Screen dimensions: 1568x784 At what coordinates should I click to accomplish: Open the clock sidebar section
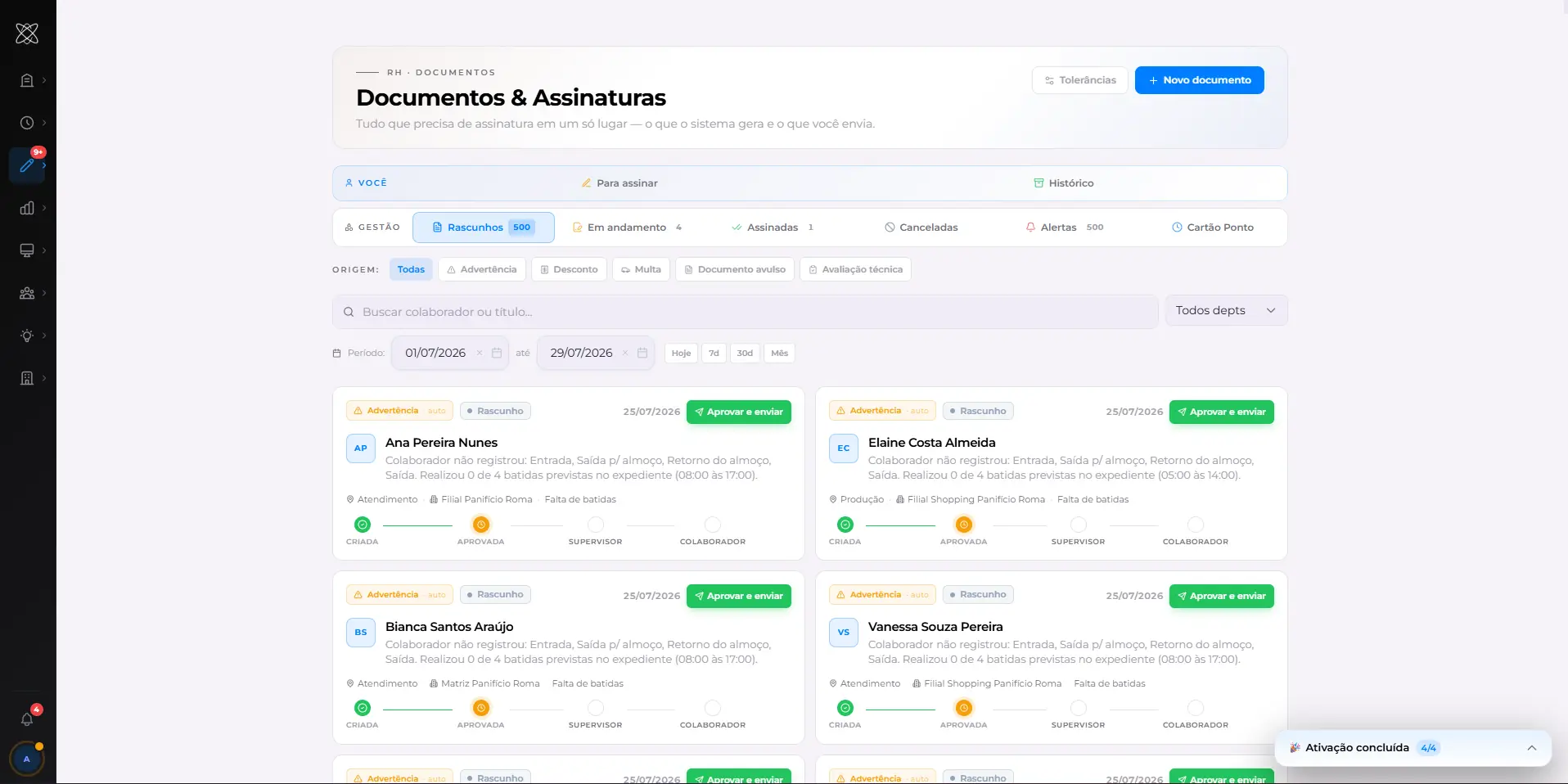tap(27, 123)
